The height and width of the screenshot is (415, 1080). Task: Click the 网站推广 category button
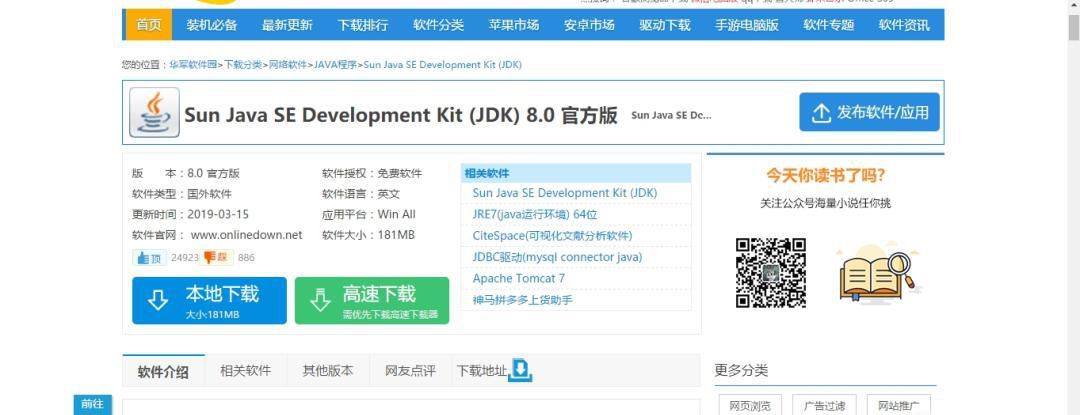click(x=899, y=405)
